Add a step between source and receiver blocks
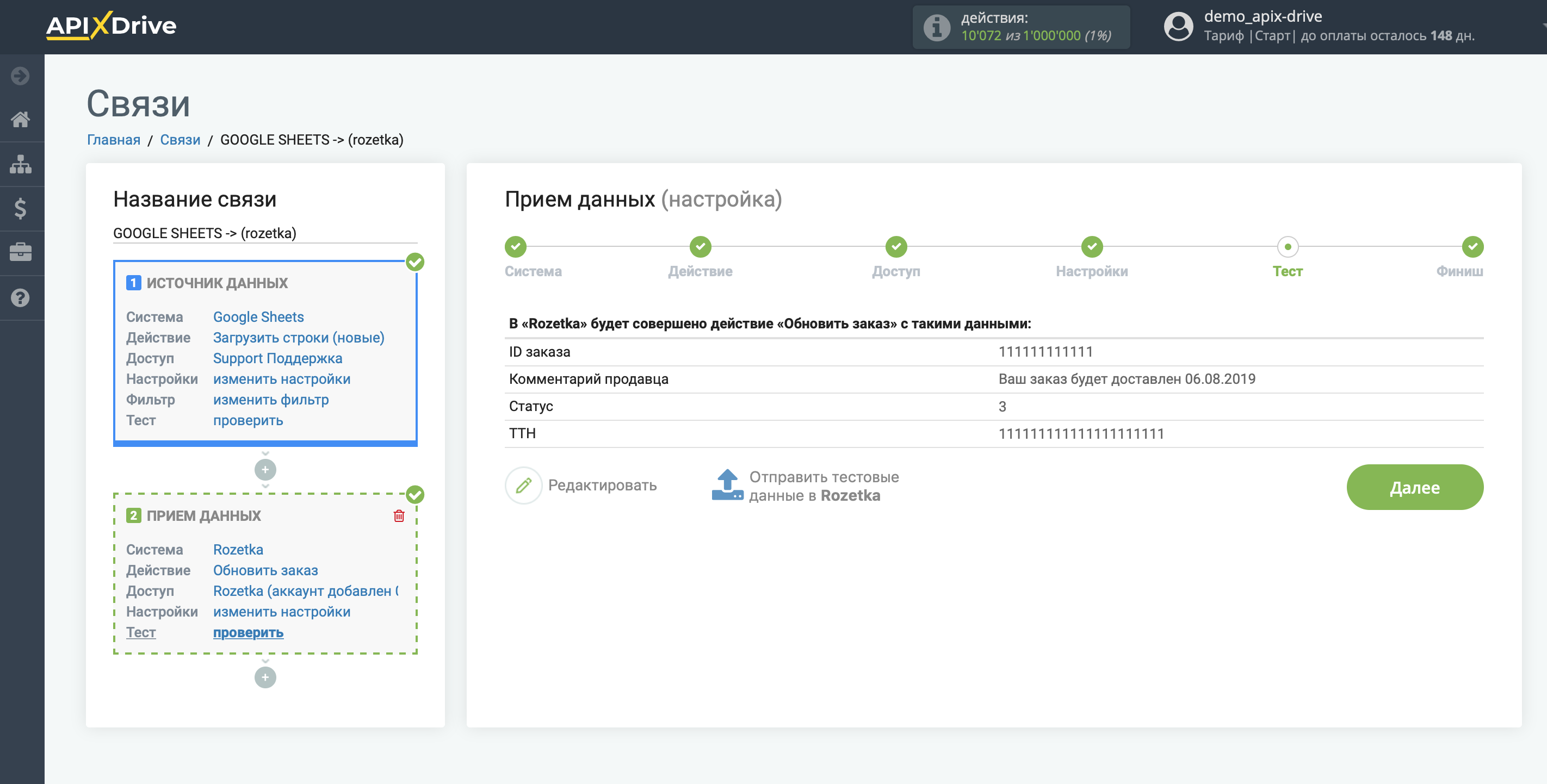 (x=265, y=469)
